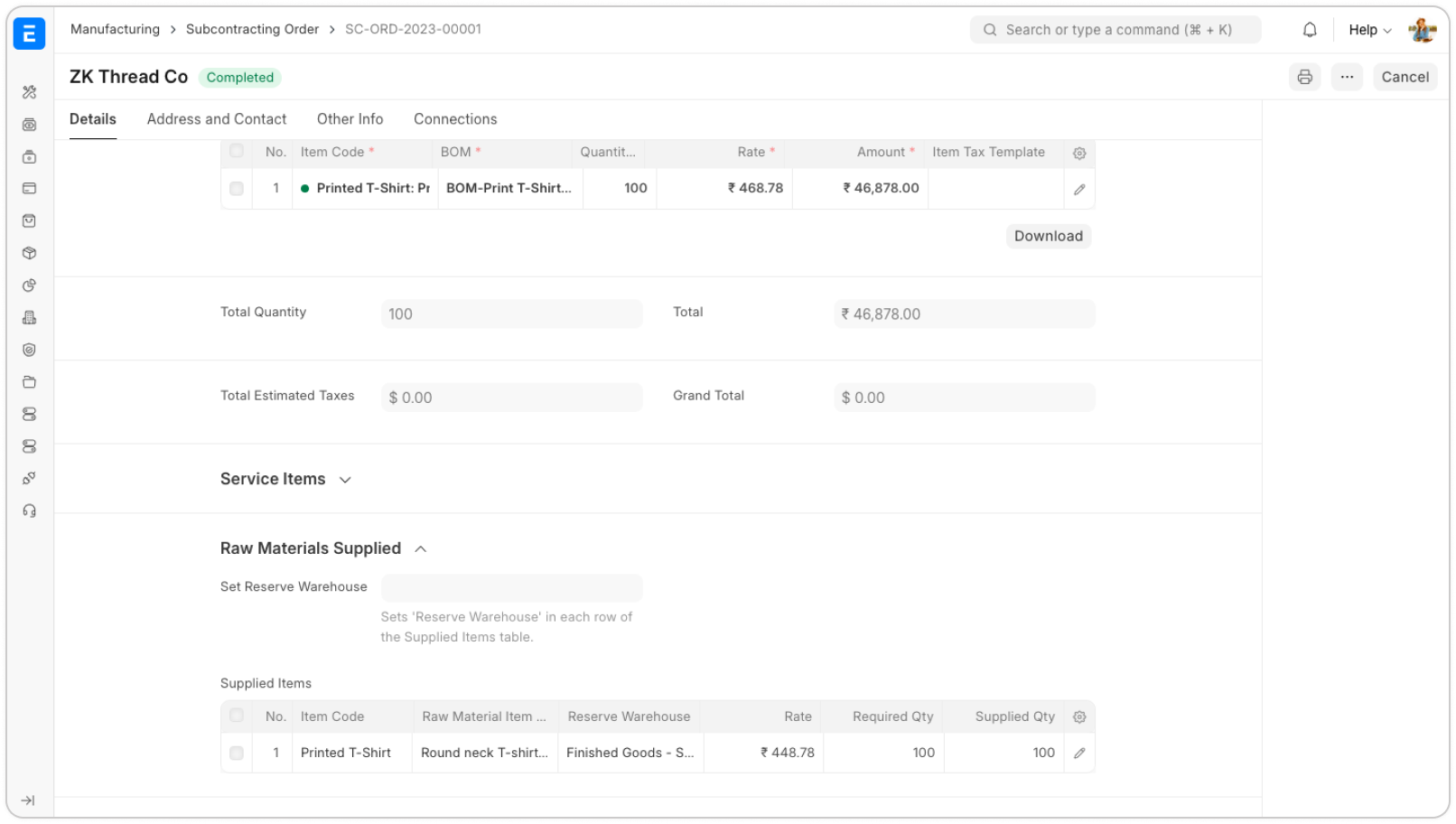Open the plug integrations sidebar icon

coord(29,478)
